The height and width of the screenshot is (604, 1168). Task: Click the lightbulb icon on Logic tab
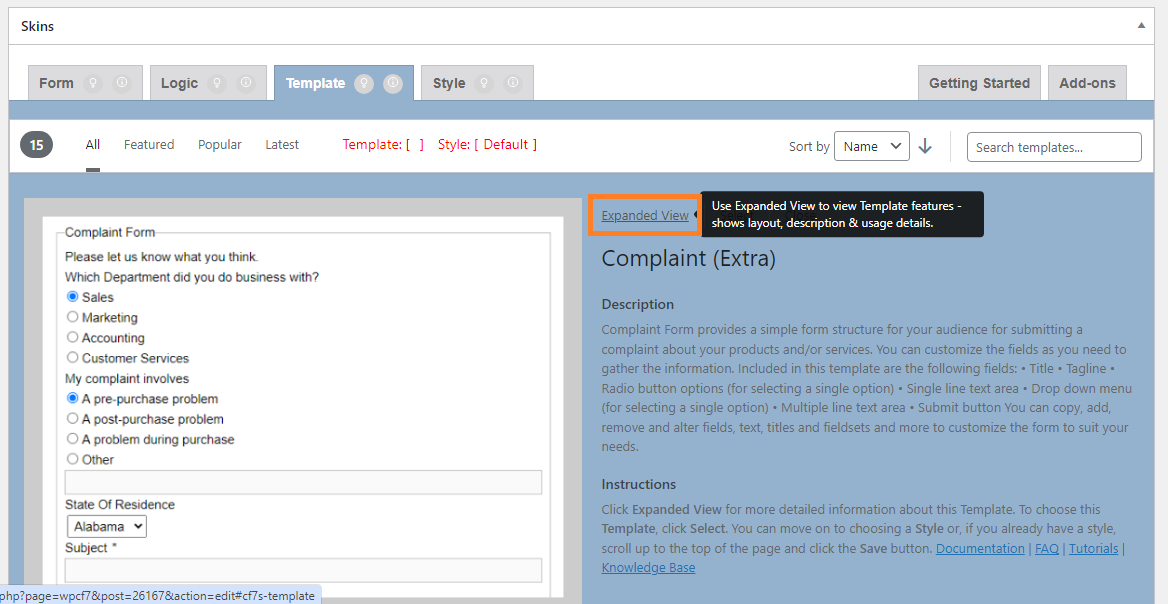pos(218,84)
